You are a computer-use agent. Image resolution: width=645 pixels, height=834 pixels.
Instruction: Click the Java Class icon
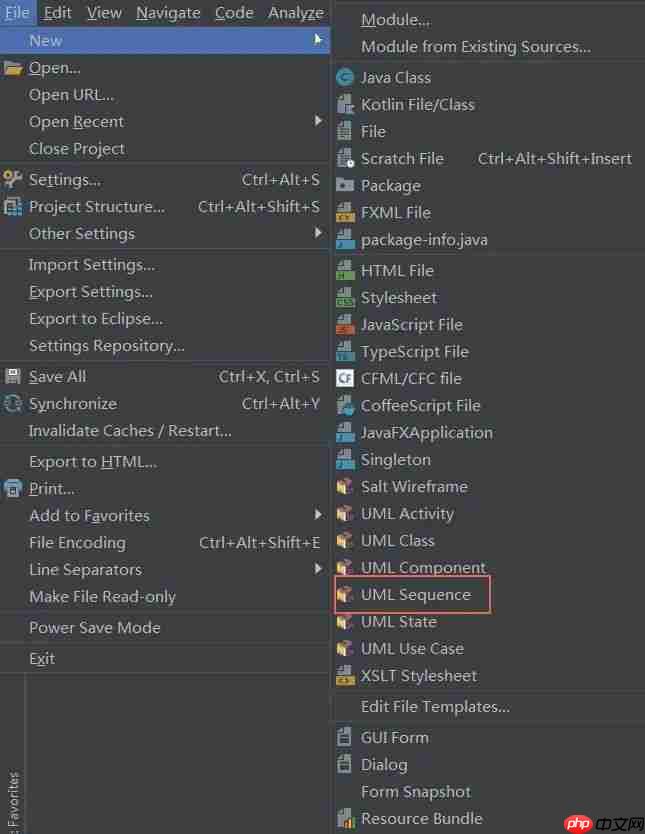(345, 78)
